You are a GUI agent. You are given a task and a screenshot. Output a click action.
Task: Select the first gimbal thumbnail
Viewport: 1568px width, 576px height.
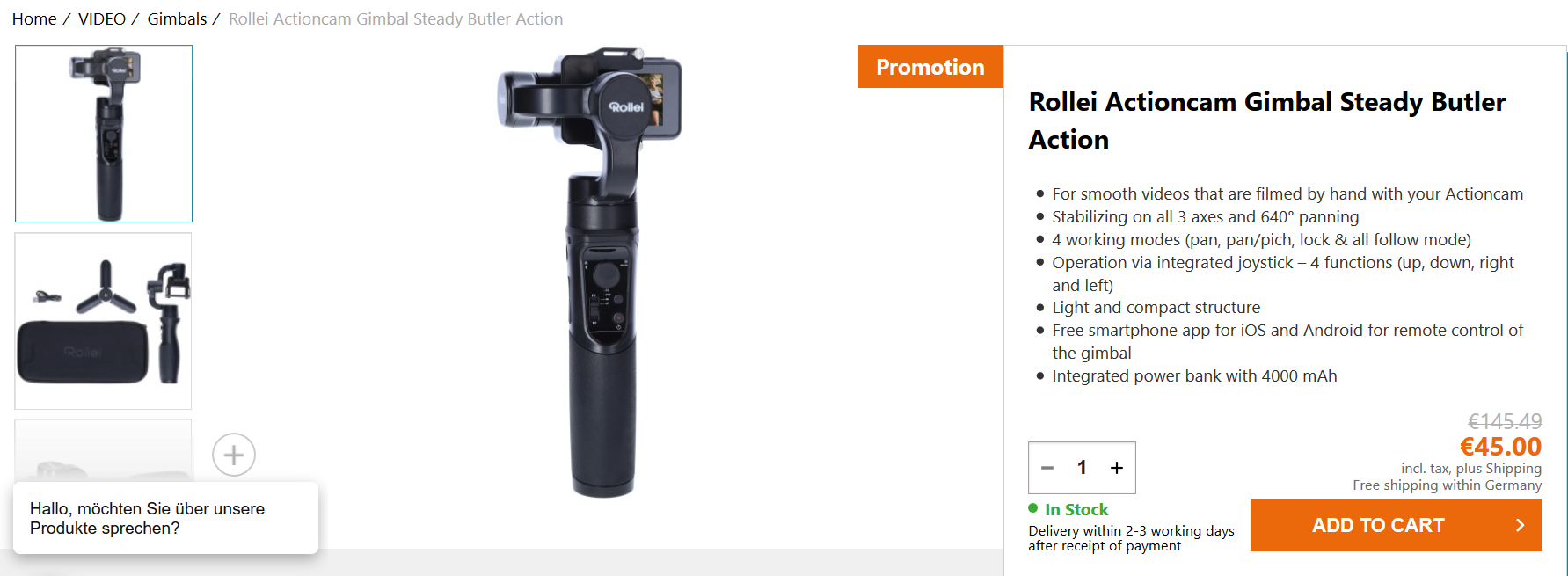click(104, 134)
